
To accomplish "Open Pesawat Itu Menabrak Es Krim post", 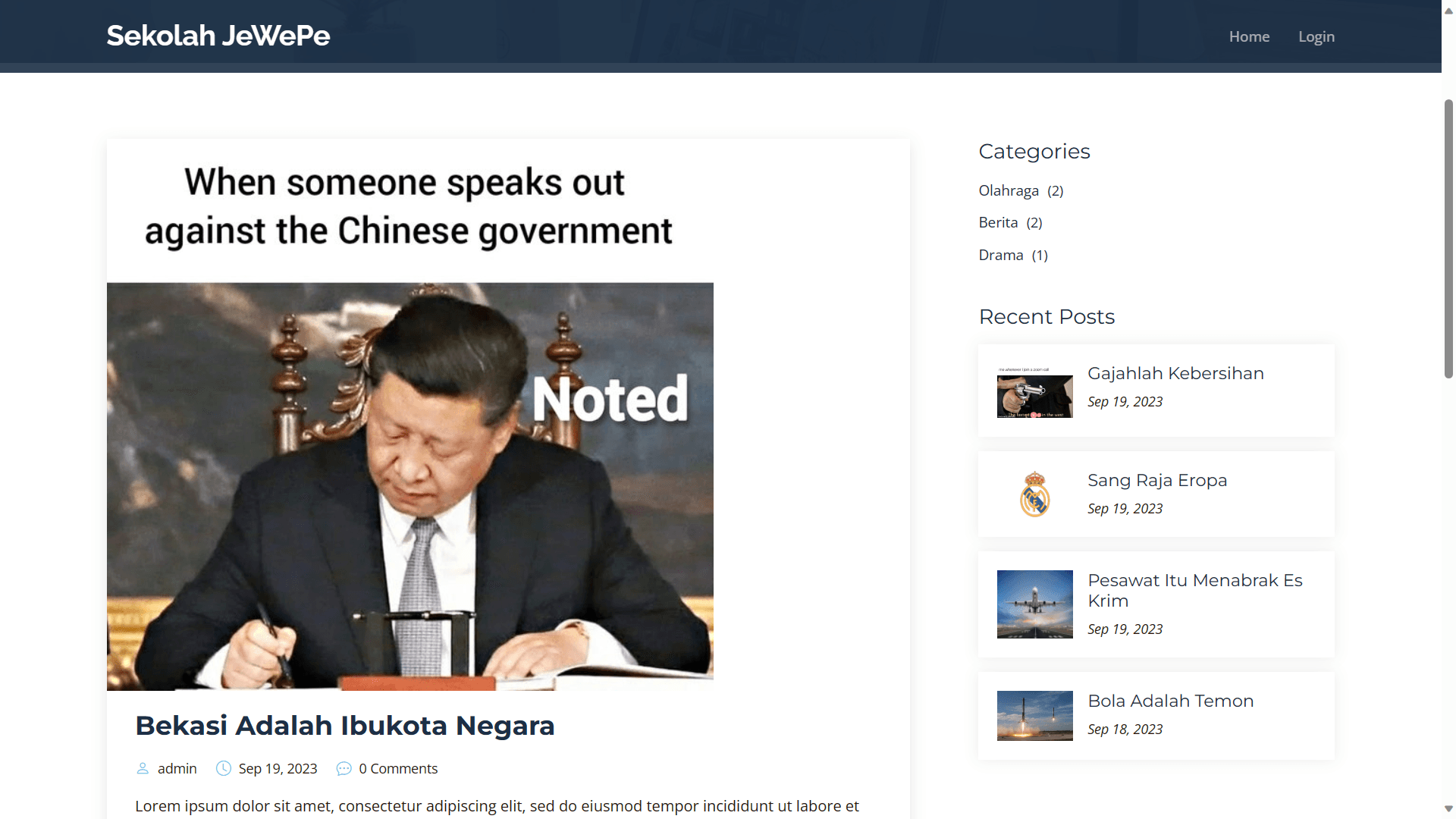I will [1195, 590].
